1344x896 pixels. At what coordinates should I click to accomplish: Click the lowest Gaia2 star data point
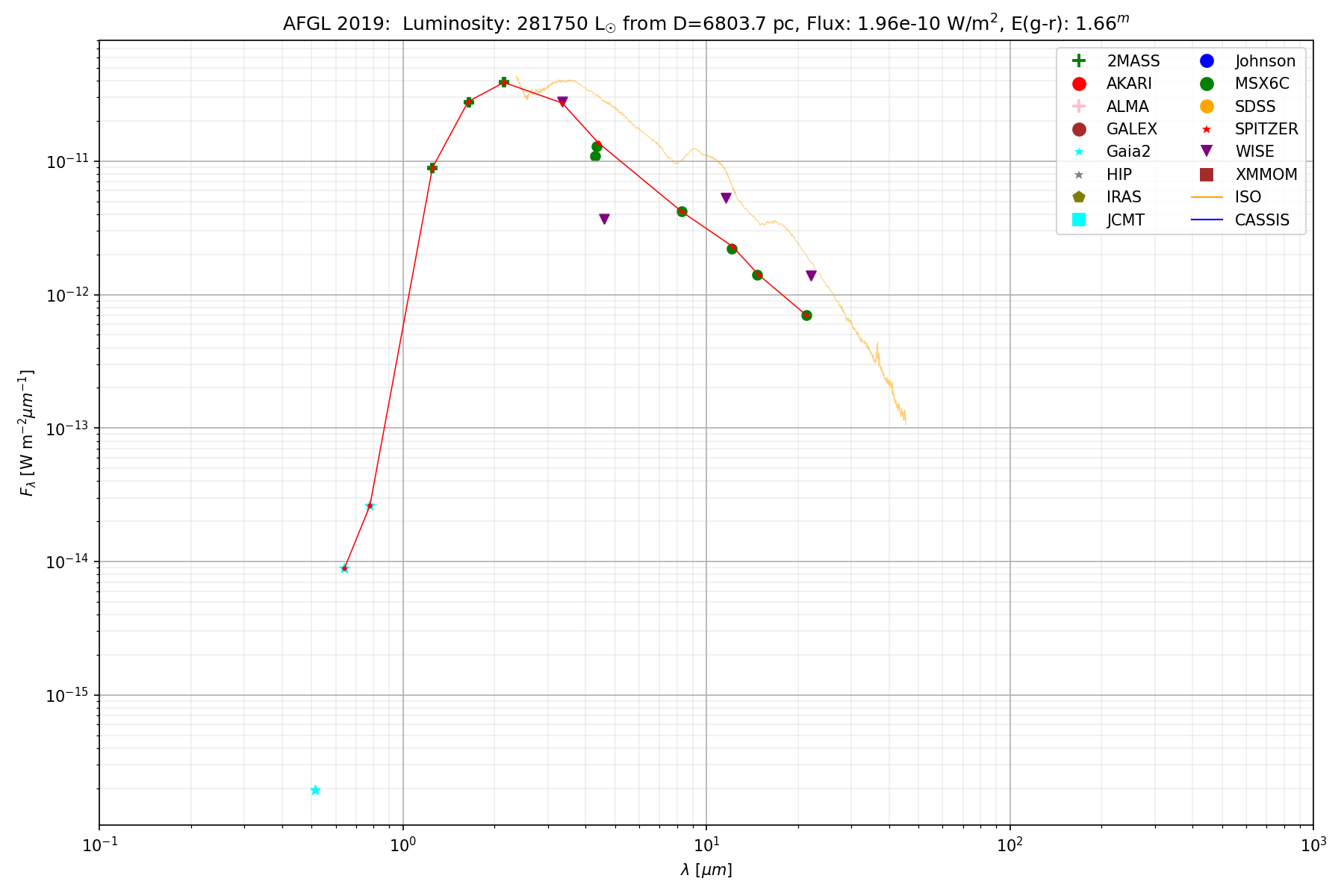pyautogui.click(x=315, y=790)
